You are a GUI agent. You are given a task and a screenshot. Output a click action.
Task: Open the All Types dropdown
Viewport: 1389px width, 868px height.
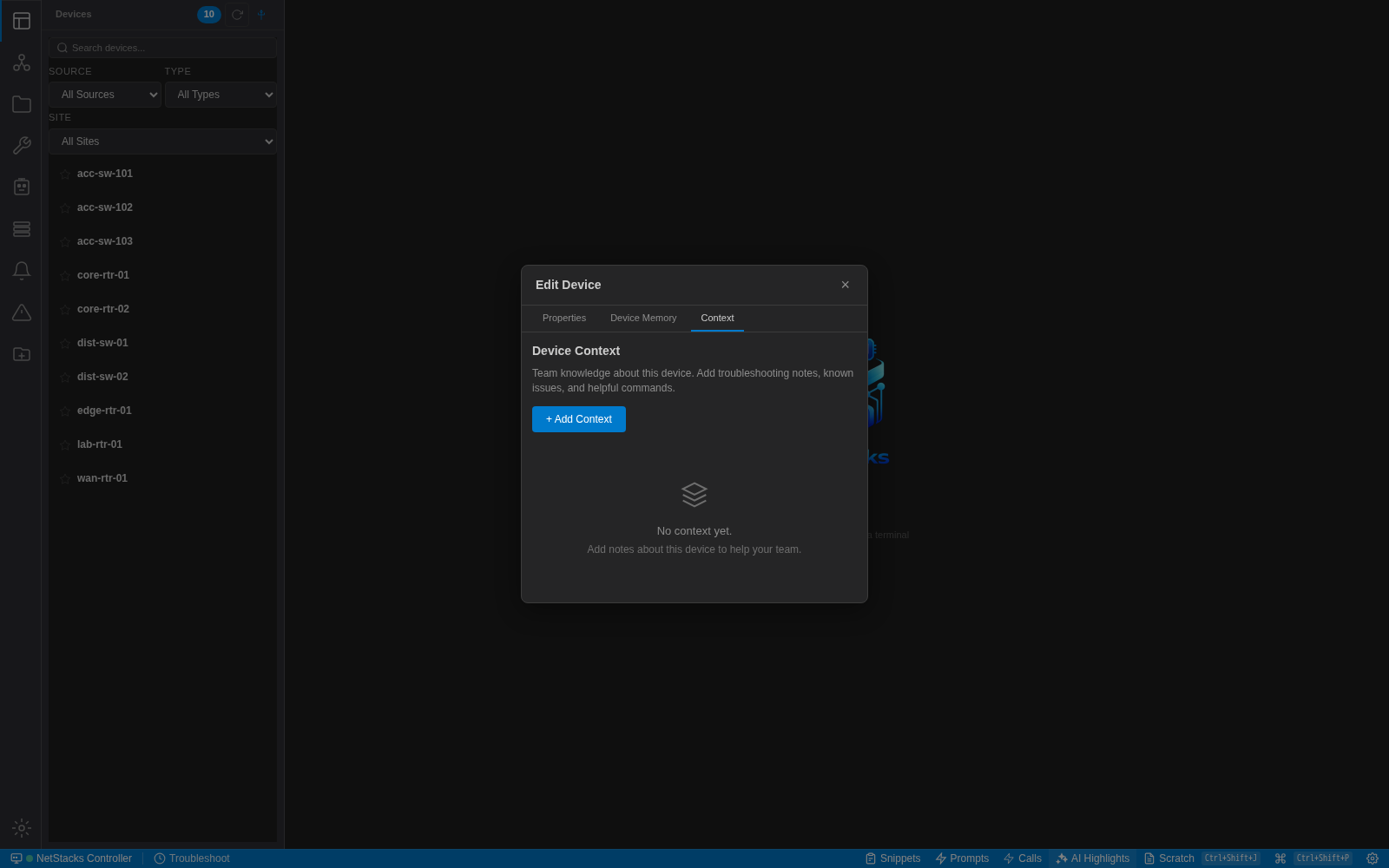[x=221, y=95]
